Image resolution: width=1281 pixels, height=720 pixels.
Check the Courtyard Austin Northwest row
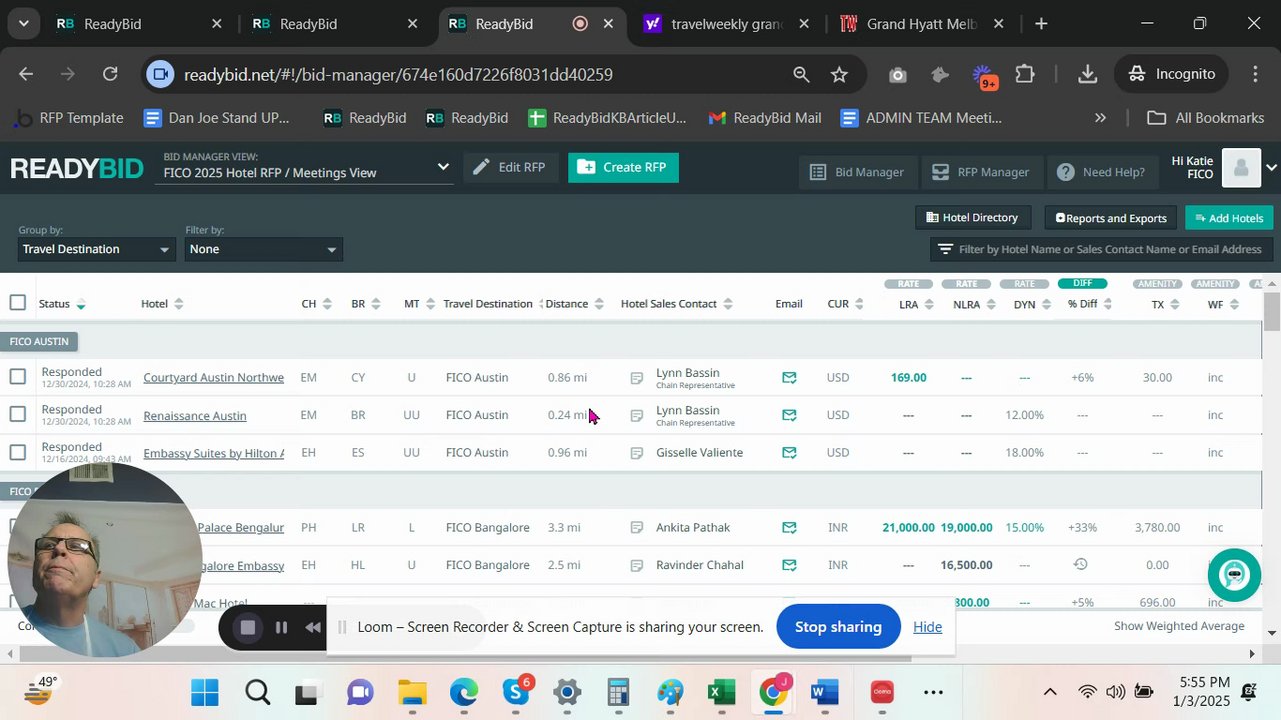coord(17,377)
